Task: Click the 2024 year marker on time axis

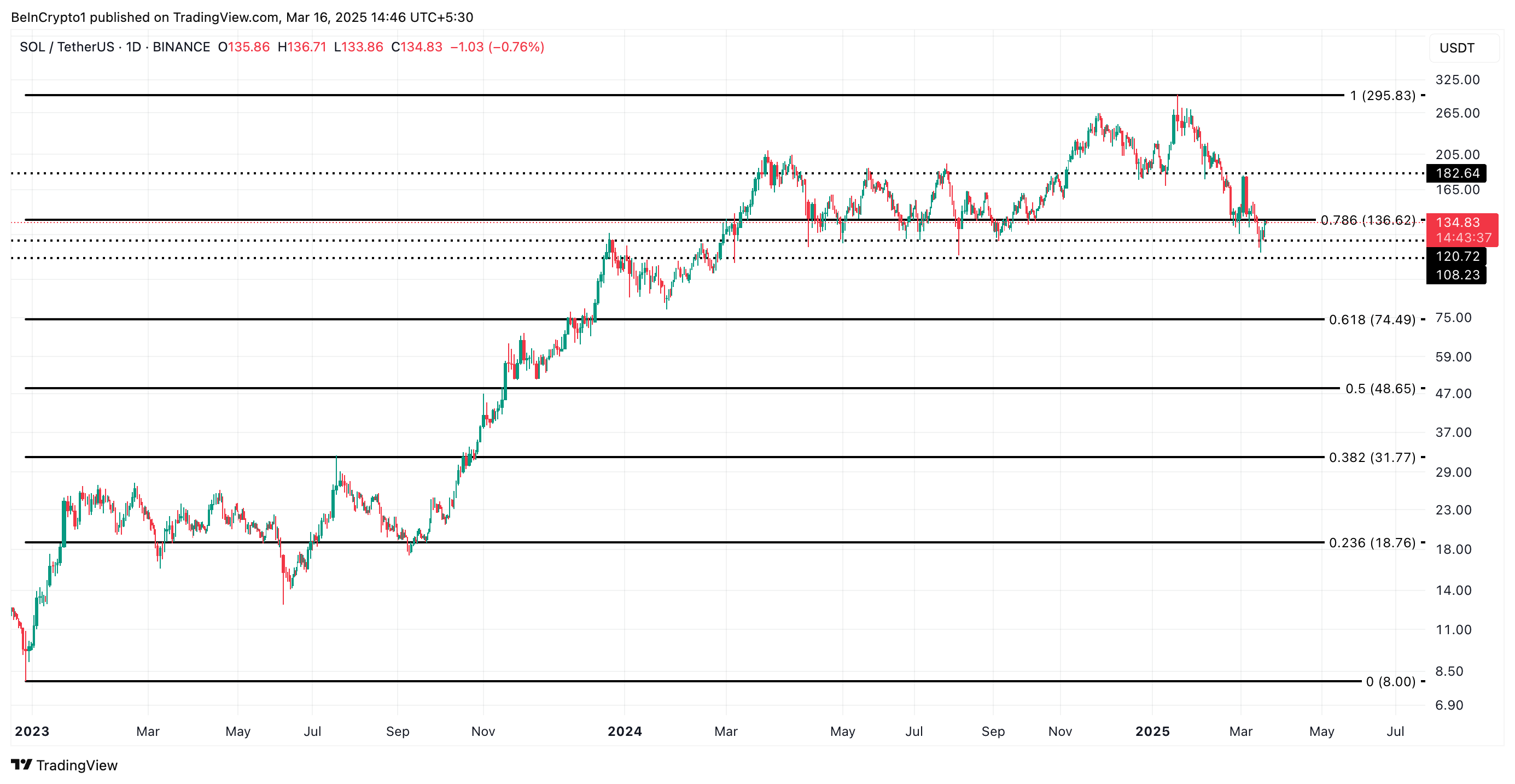Action: [625, 731]
